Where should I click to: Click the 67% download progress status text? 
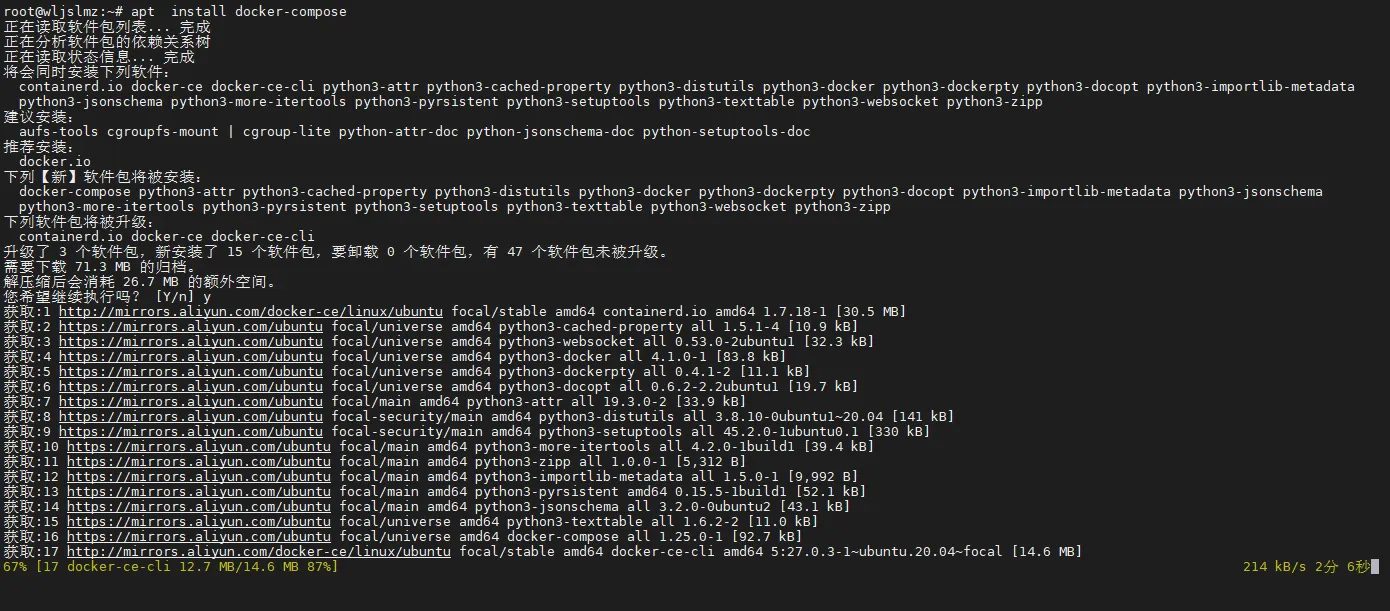170,567
